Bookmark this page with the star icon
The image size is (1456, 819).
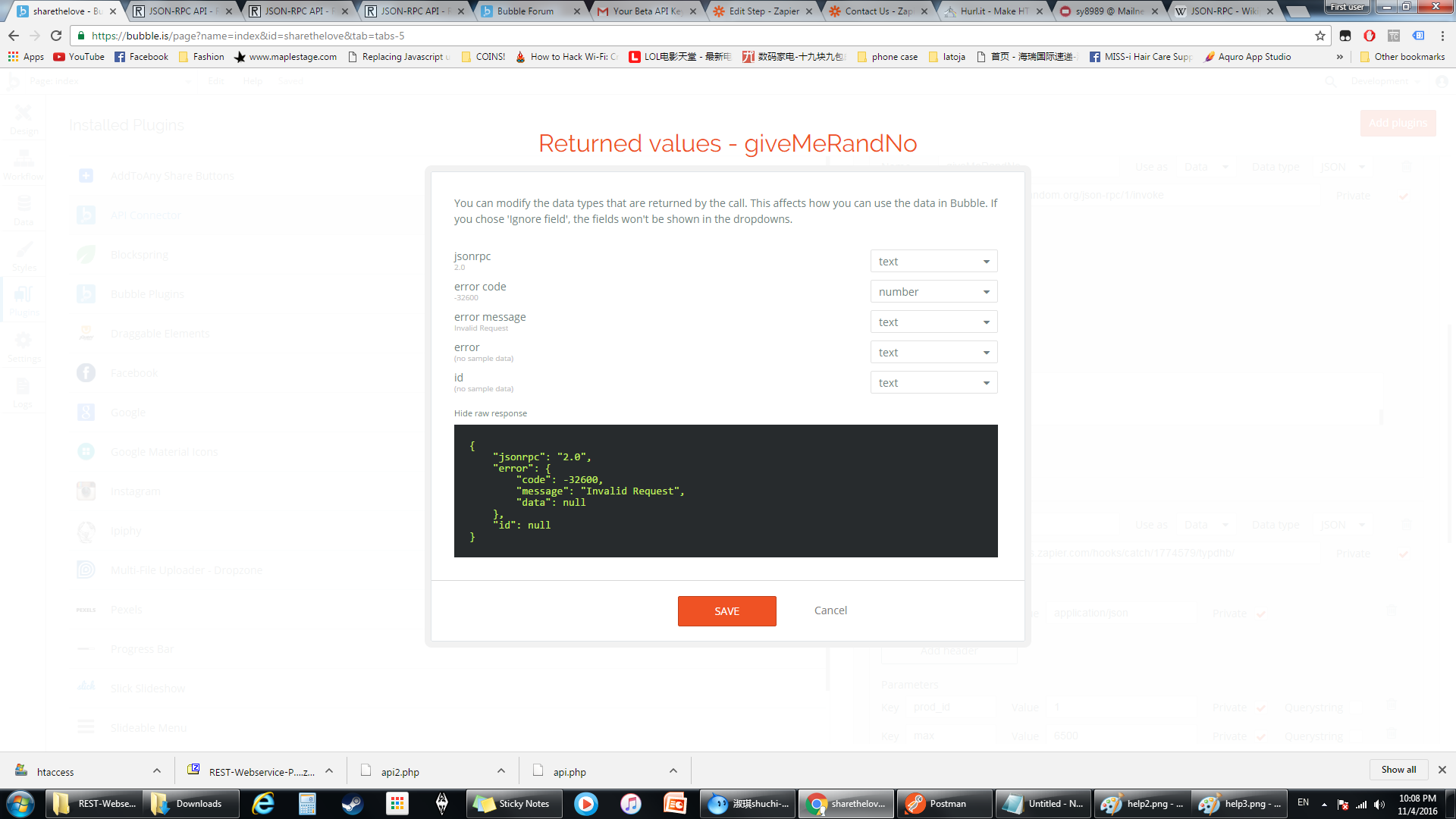(x=1320, y=36)
